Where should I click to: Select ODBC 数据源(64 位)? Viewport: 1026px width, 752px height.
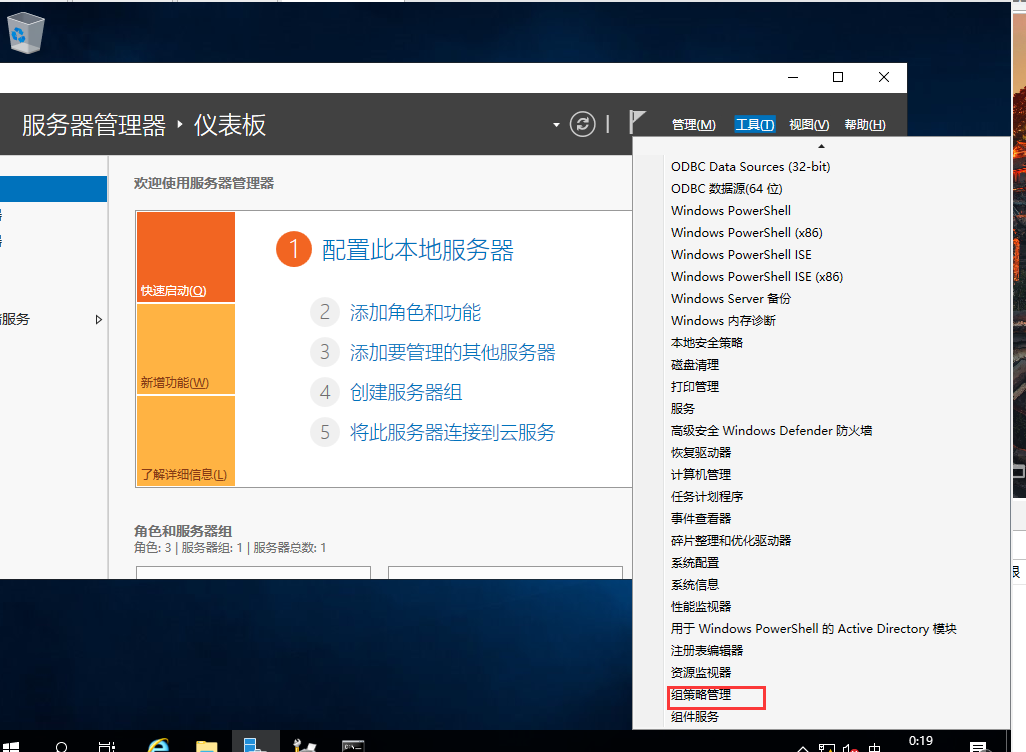point(726,188)
